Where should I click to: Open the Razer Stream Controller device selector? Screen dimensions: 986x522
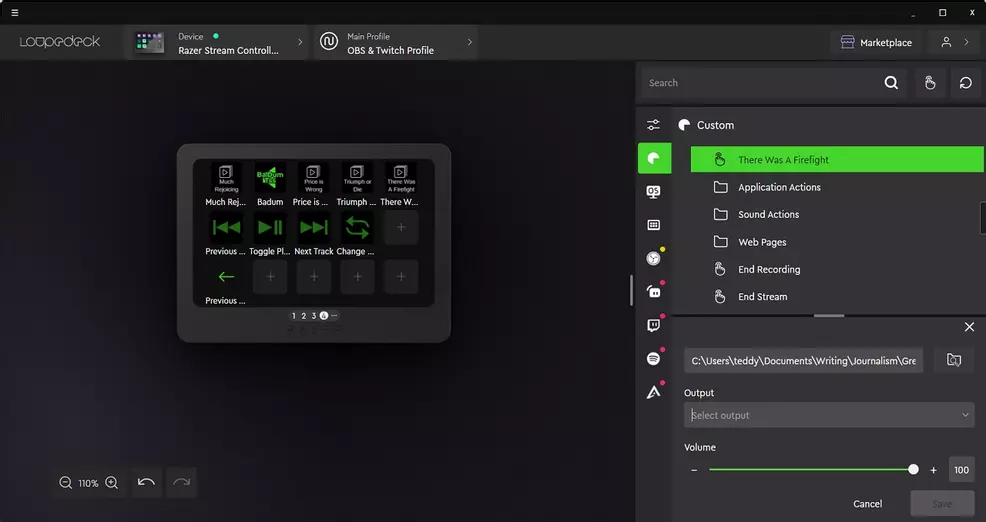pyautogui.click(x=217, y=43)
